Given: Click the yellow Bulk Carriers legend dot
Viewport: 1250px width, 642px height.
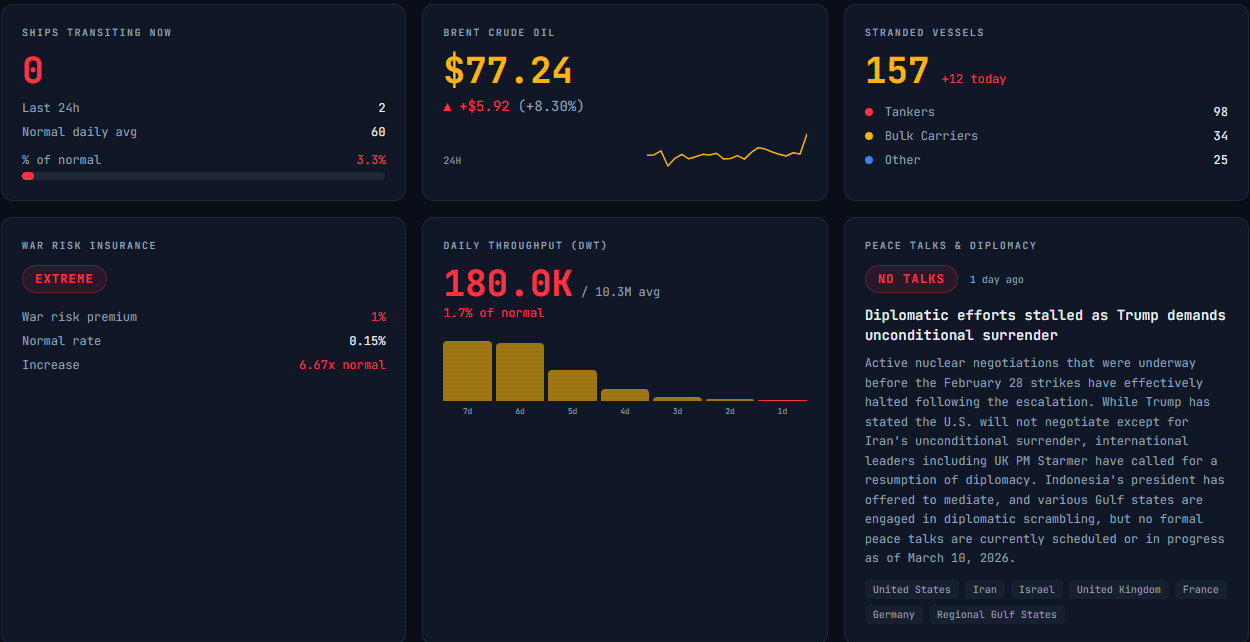Looking at the screenshot, I should [x=869, y=136].
